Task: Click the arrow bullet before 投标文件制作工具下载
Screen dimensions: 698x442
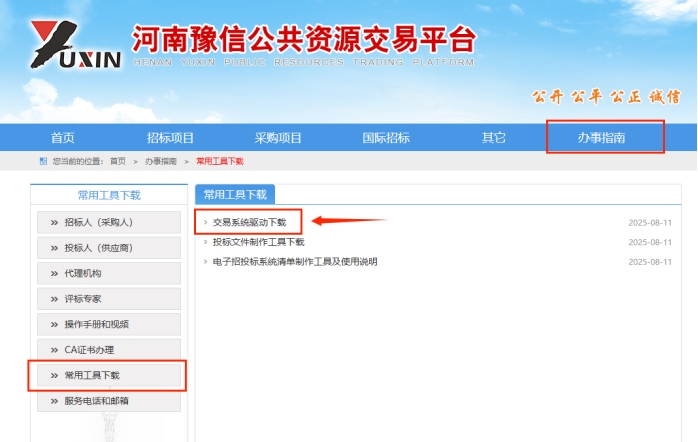Action: point(205,242)
